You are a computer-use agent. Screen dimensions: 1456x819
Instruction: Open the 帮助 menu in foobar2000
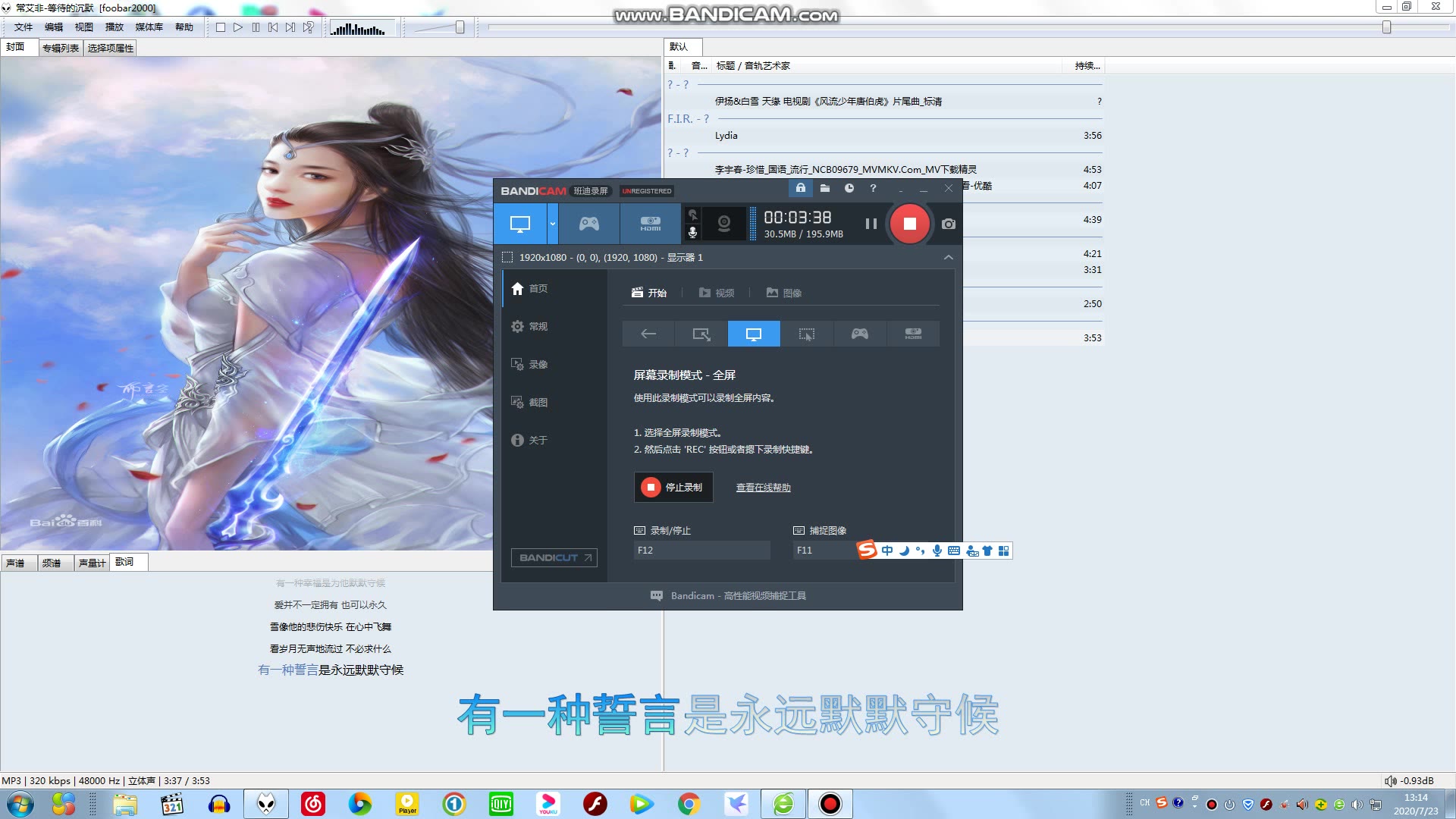tap(184, 27)
